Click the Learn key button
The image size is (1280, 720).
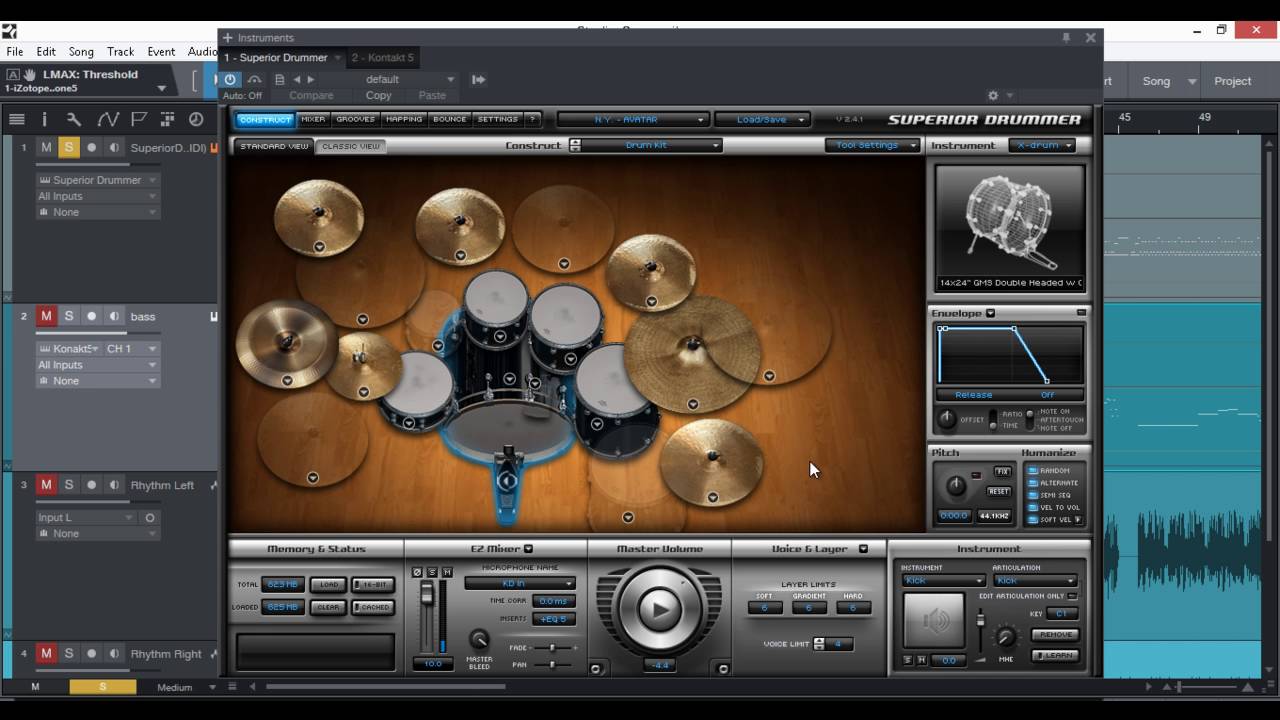coord(1054,655)
